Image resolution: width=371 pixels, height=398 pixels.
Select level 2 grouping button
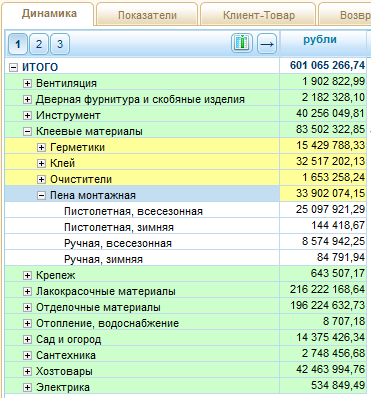[x=39, y=44]
